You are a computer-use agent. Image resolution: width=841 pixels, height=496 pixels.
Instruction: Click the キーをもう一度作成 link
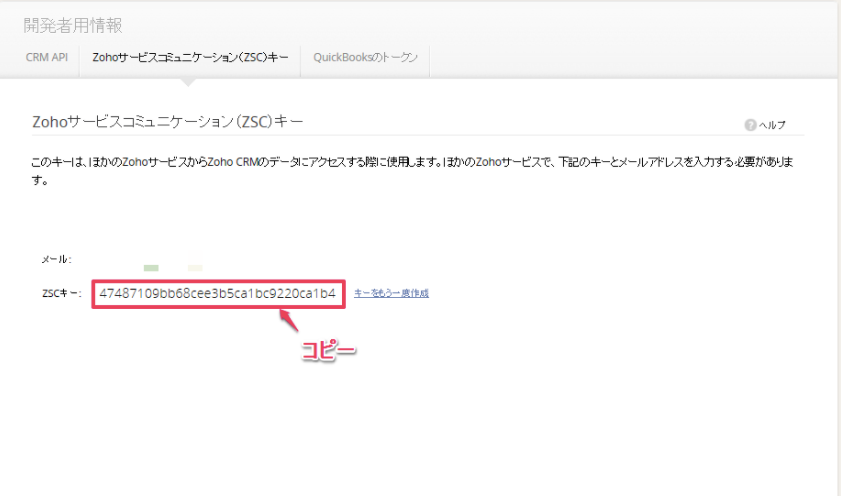391,293
